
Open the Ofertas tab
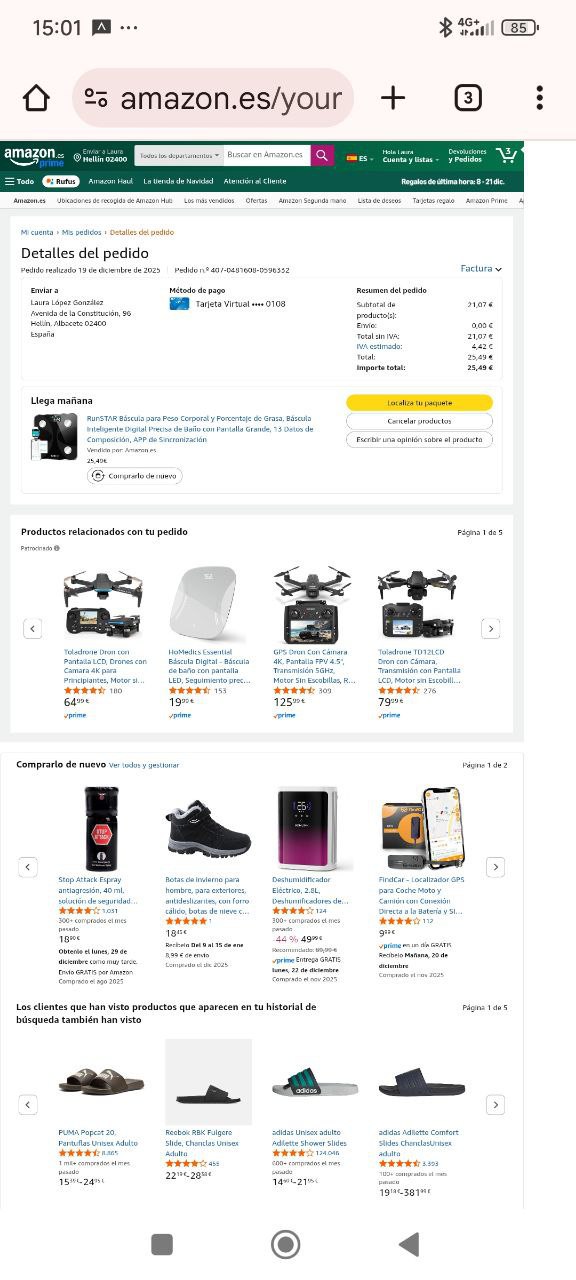coord(256,200)
